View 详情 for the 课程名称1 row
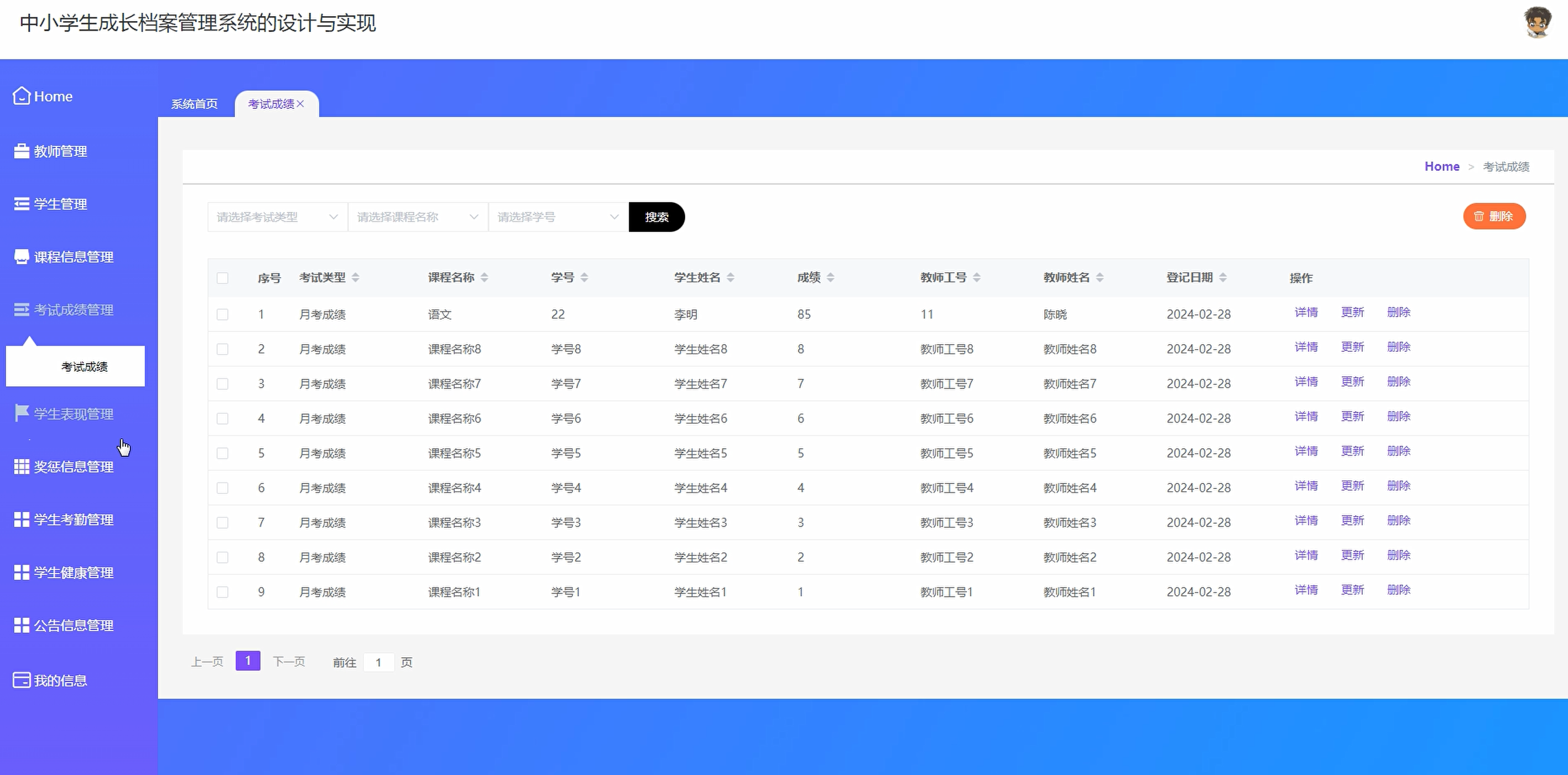 tap(1306, 590)
